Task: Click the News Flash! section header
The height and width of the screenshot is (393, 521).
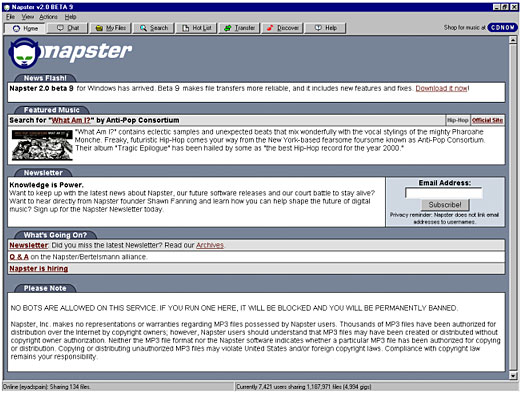Action: click(45, 78)
